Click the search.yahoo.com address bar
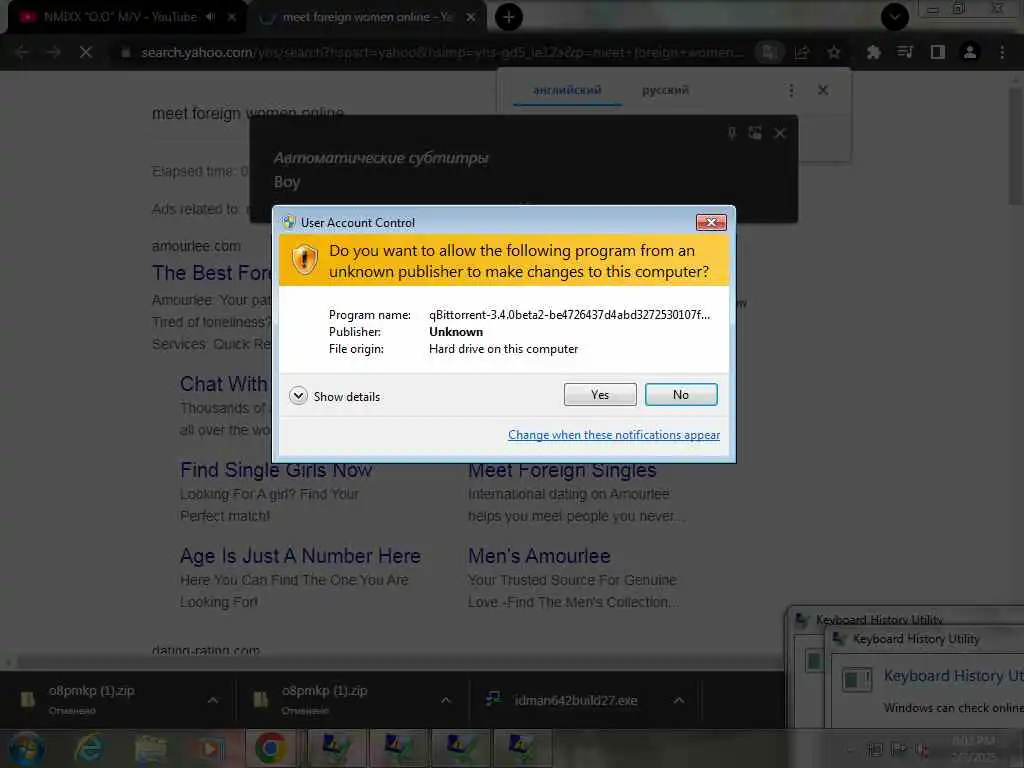The width and height of the screenshot is (1024, 768). [x=431, y=52]
